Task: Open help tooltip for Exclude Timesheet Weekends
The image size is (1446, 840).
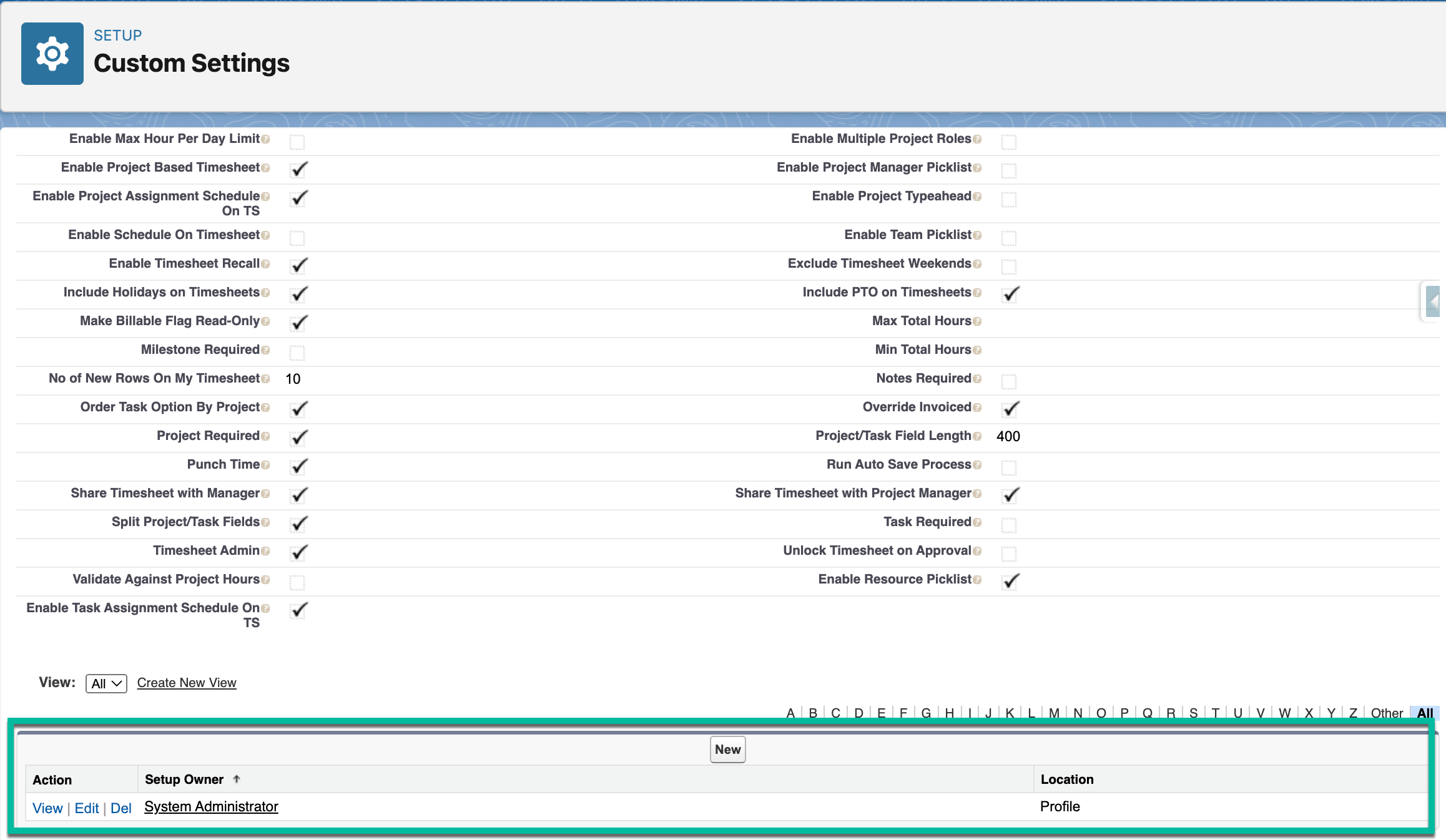Action: coord(976,263)
